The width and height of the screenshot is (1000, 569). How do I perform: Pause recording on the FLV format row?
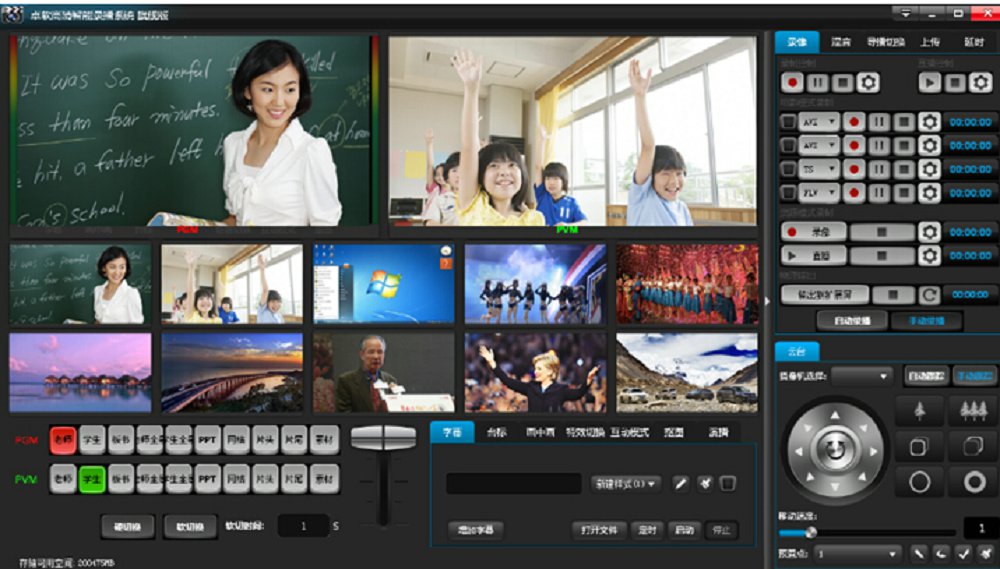click(879, 193)
